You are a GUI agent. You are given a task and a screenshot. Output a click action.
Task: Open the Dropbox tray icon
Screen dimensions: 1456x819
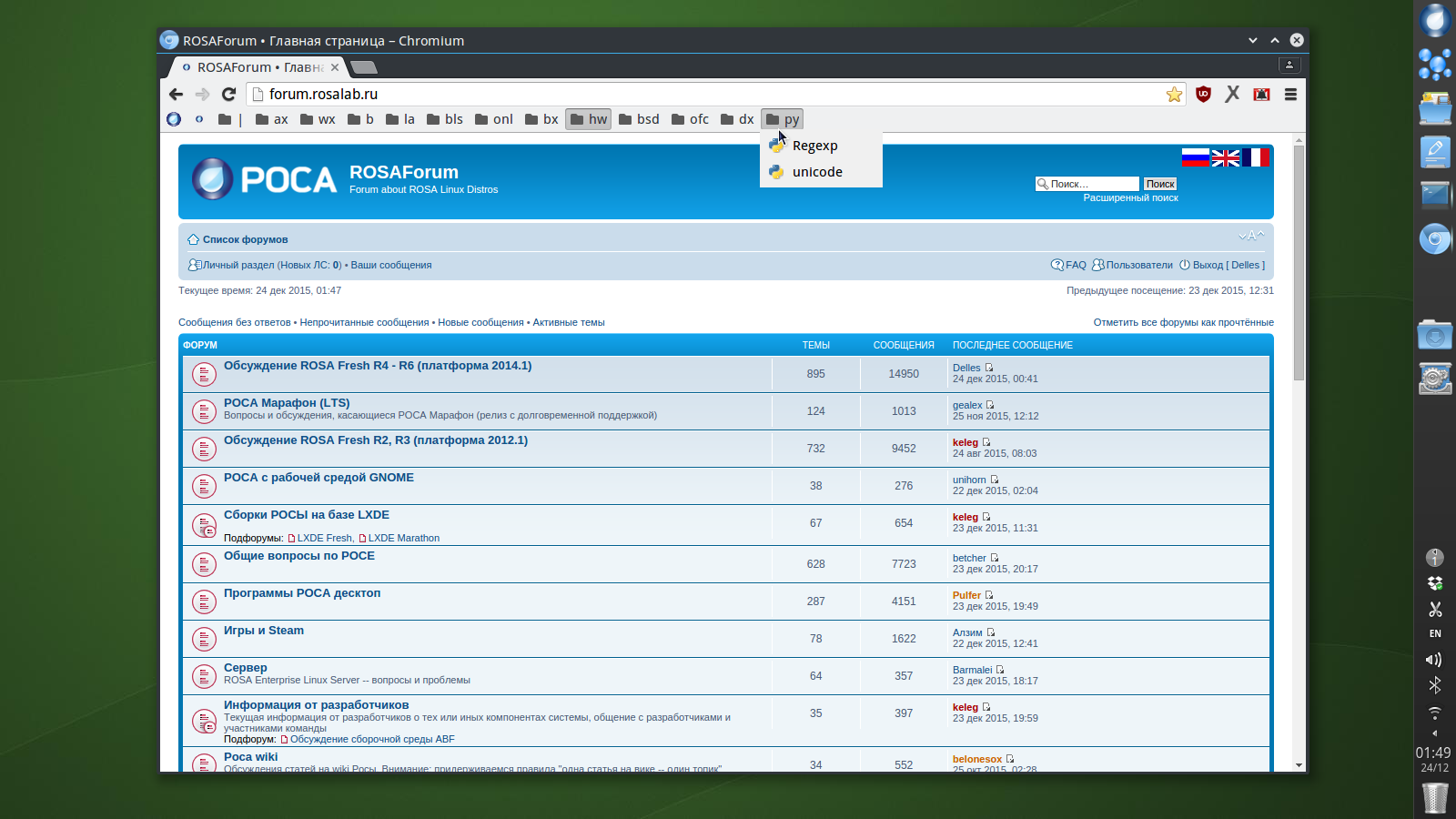1435,583
